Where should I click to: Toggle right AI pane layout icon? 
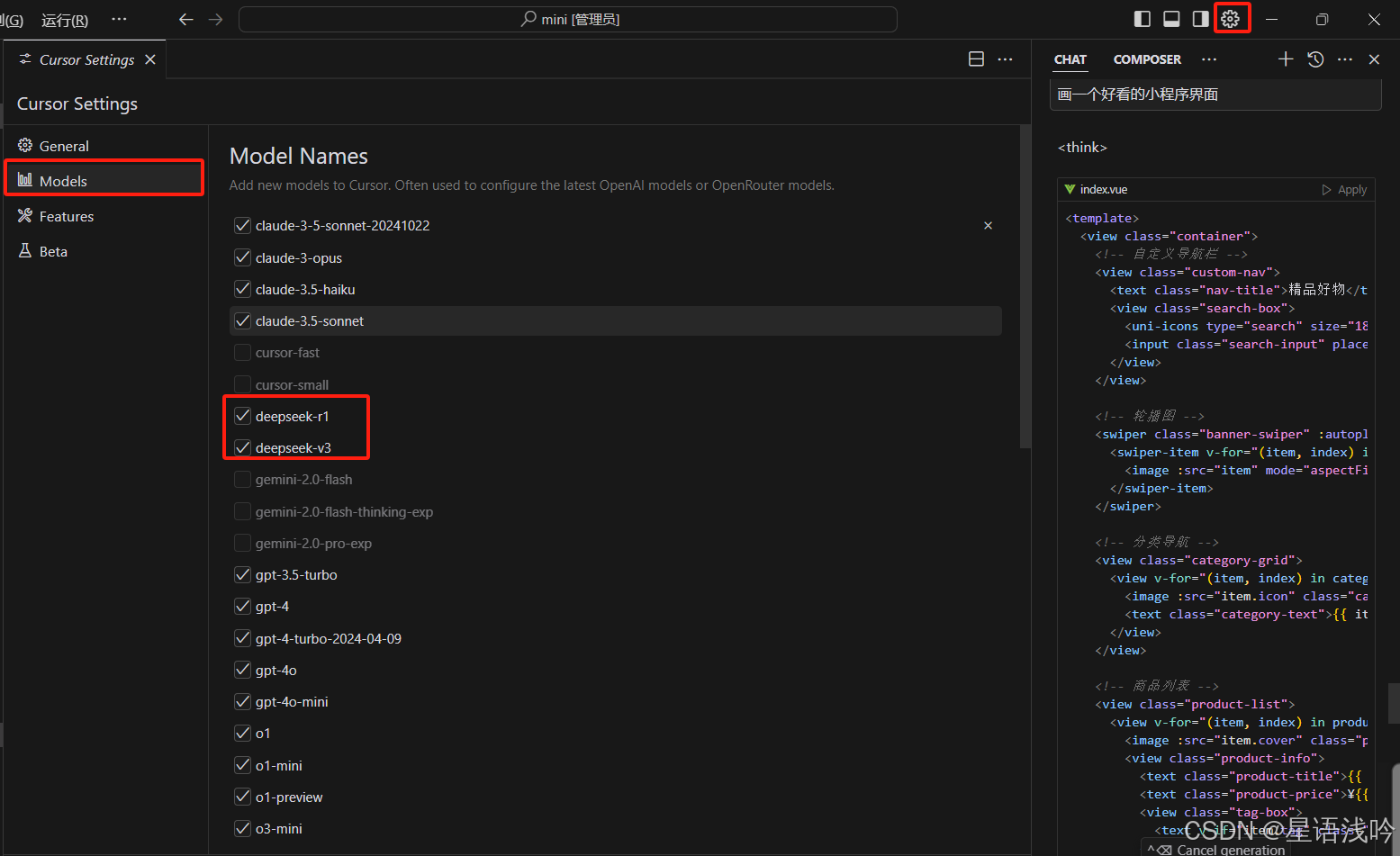[x=1200, y=19]
